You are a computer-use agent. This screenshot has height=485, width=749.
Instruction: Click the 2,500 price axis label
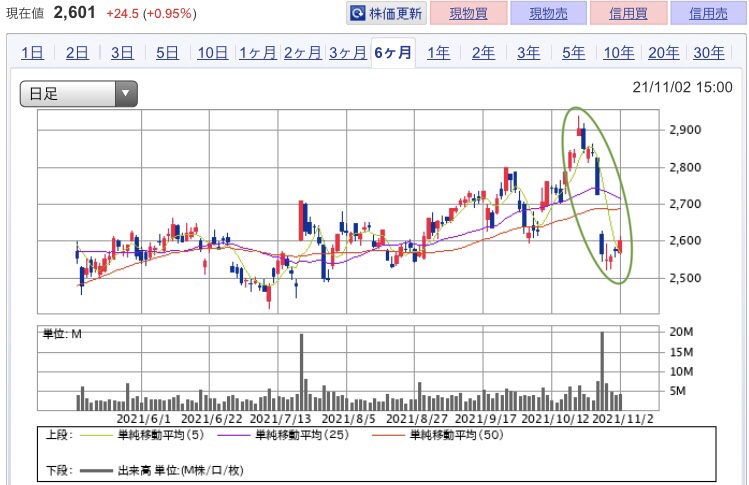pyautogui.click(x=685, y=278)
